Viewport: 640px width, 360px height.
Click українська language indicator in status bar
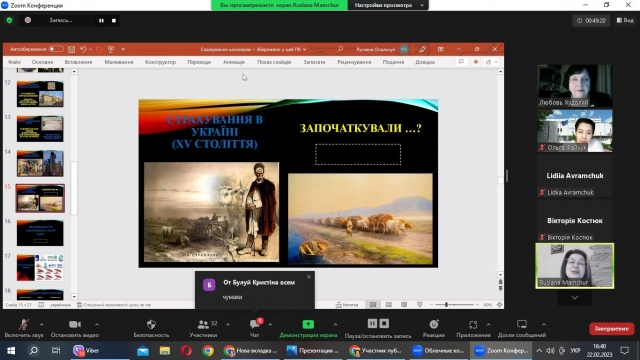pyautogui.click(x=60, y=305)
